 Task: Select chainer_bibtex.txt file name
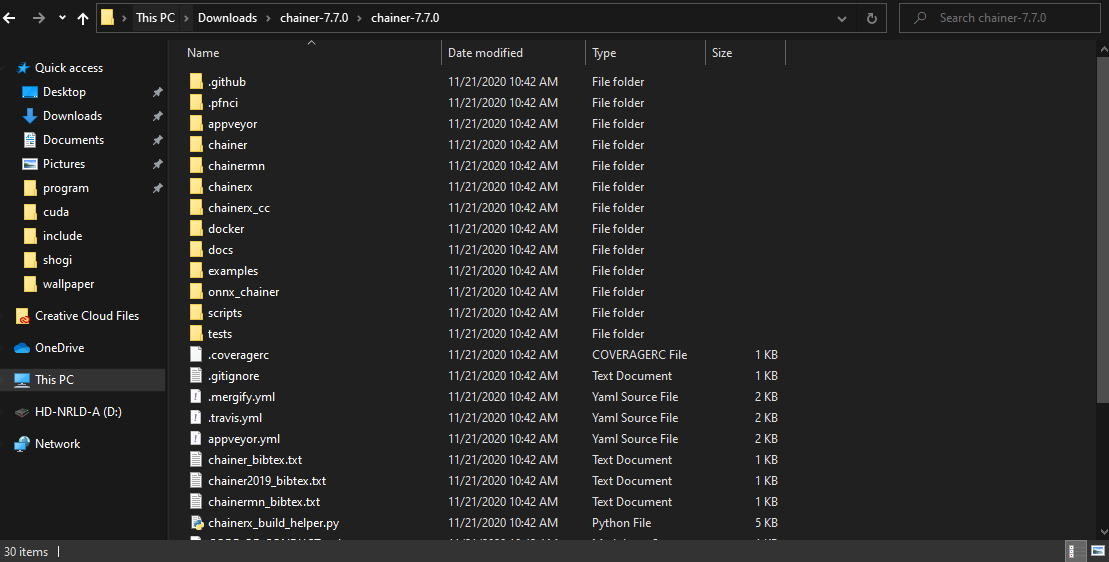point(255,459)
